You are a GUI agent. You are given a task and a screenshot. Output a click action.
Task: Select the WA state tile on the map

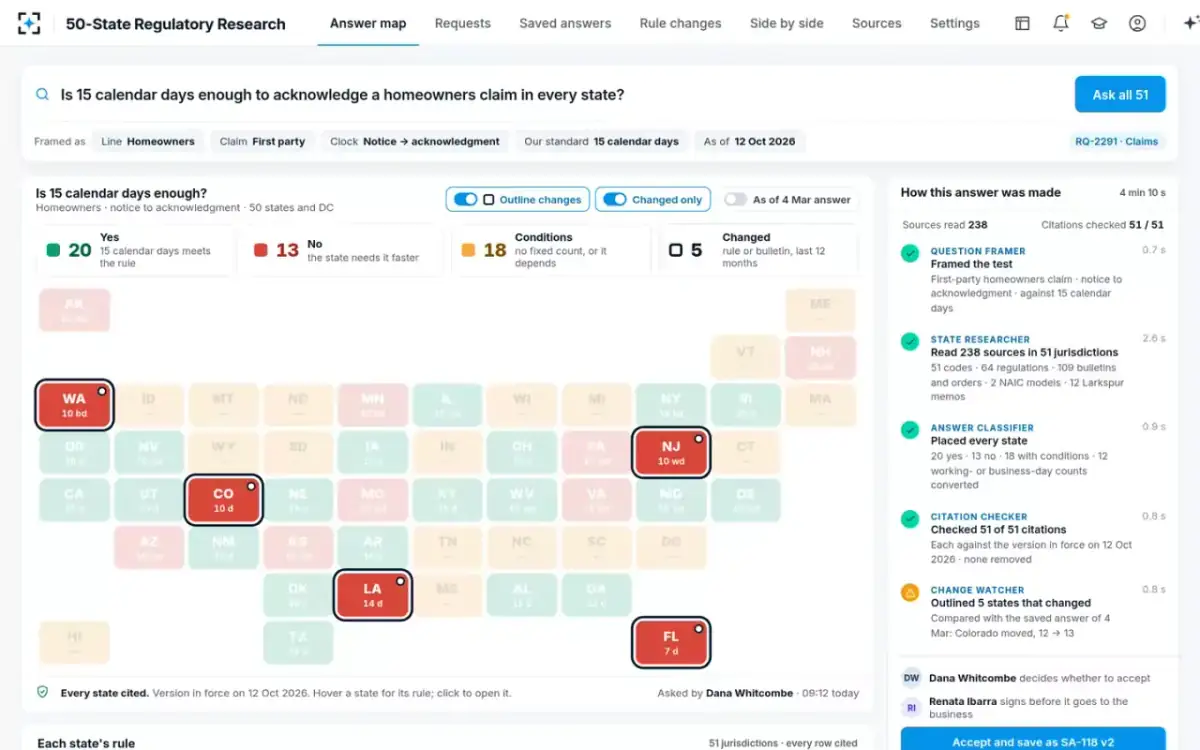click(x=74, y=405)
